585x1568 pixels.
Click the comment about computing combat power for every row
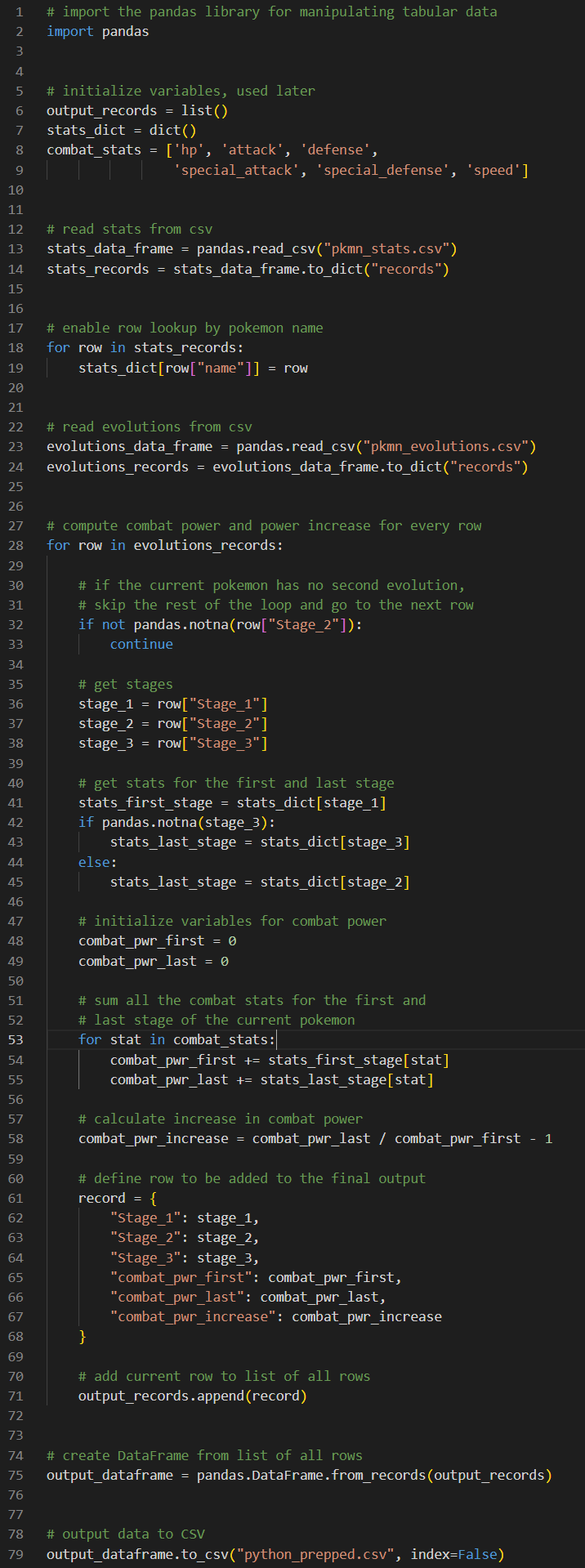tap(264, 525)
